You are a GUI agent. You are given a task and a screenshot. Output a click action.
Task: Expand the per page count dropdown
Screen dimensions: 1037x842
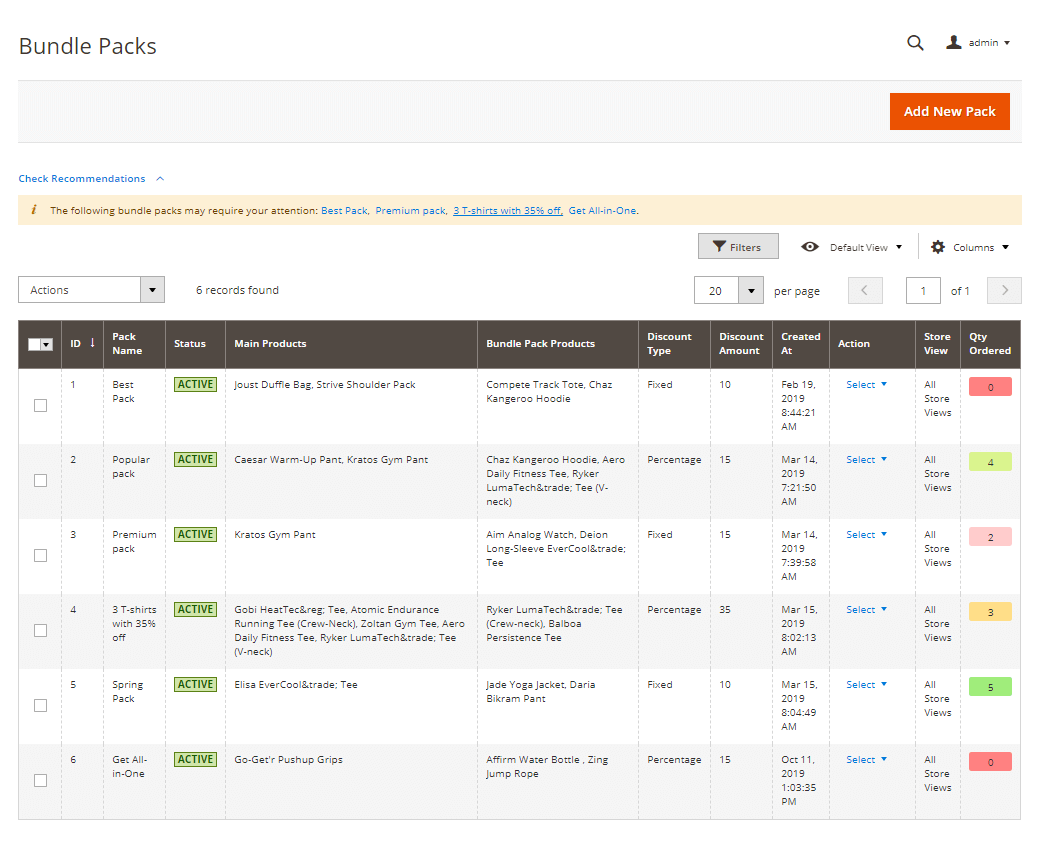(751, 291)
